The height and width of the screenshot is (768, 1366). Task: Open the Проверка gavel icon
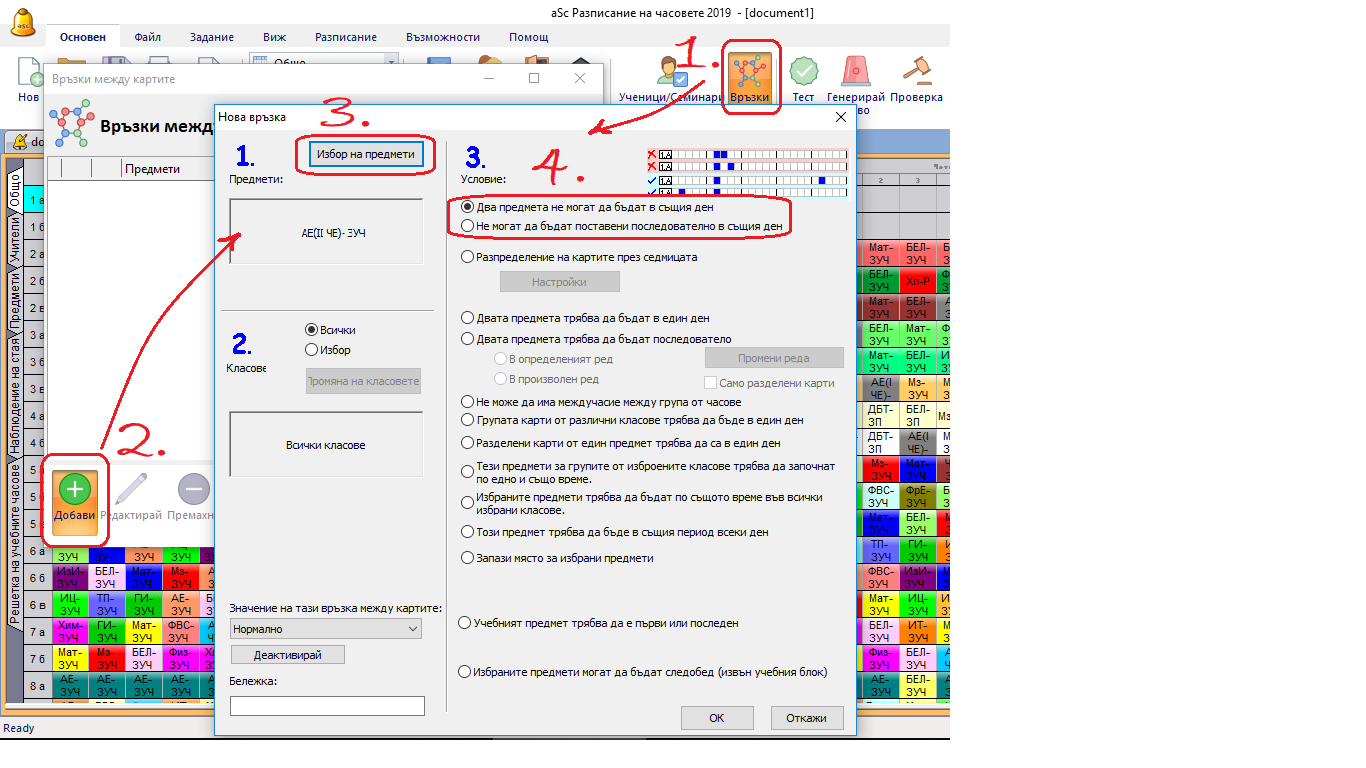coord(916,76)
